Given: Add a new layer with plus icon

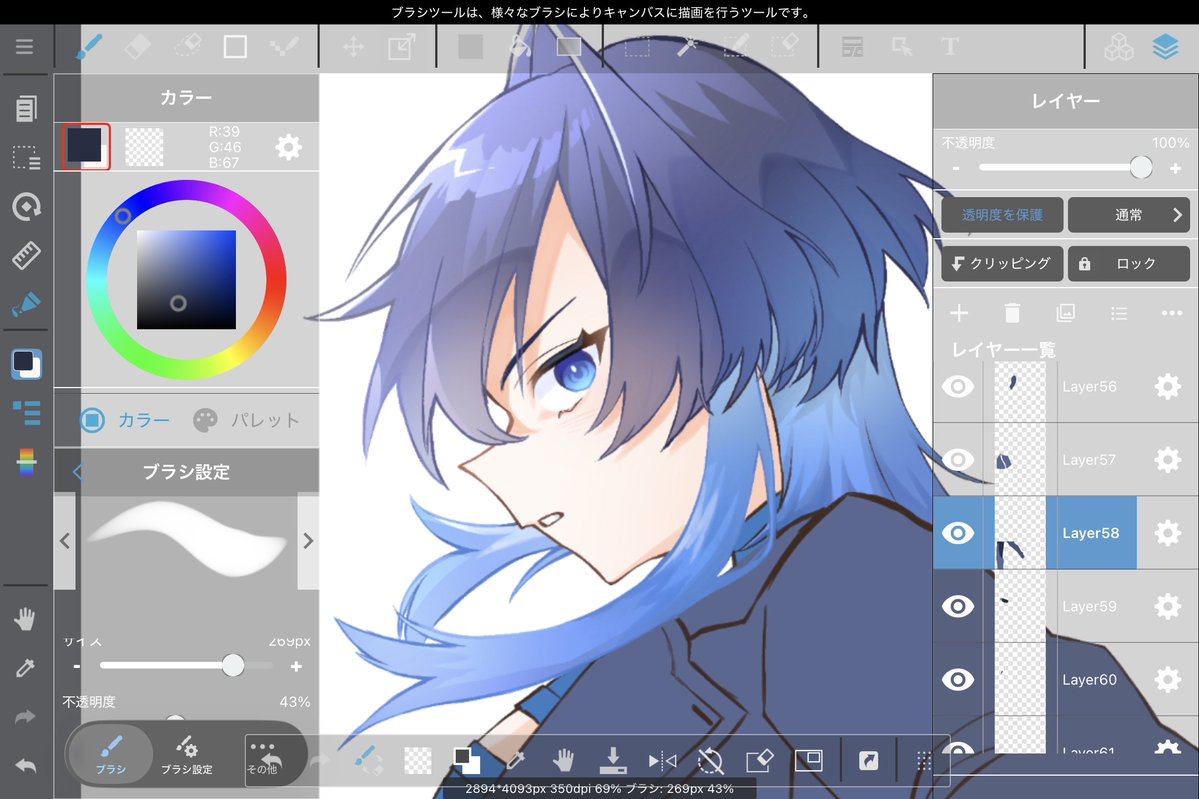Looking at the screenshot, I should click(x=959, y=313).
